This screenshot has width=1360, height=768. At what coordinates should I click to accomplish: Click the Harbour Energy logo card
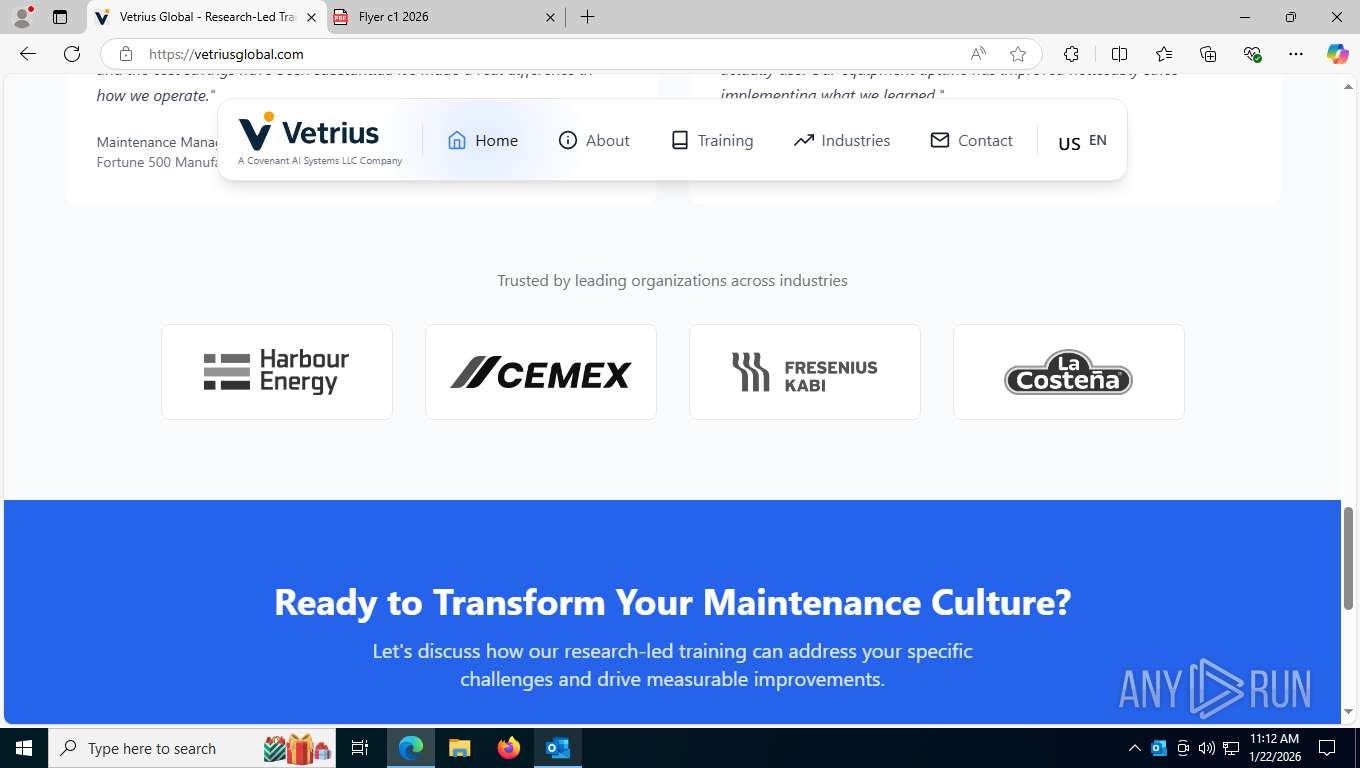click(x=277, y=372)
